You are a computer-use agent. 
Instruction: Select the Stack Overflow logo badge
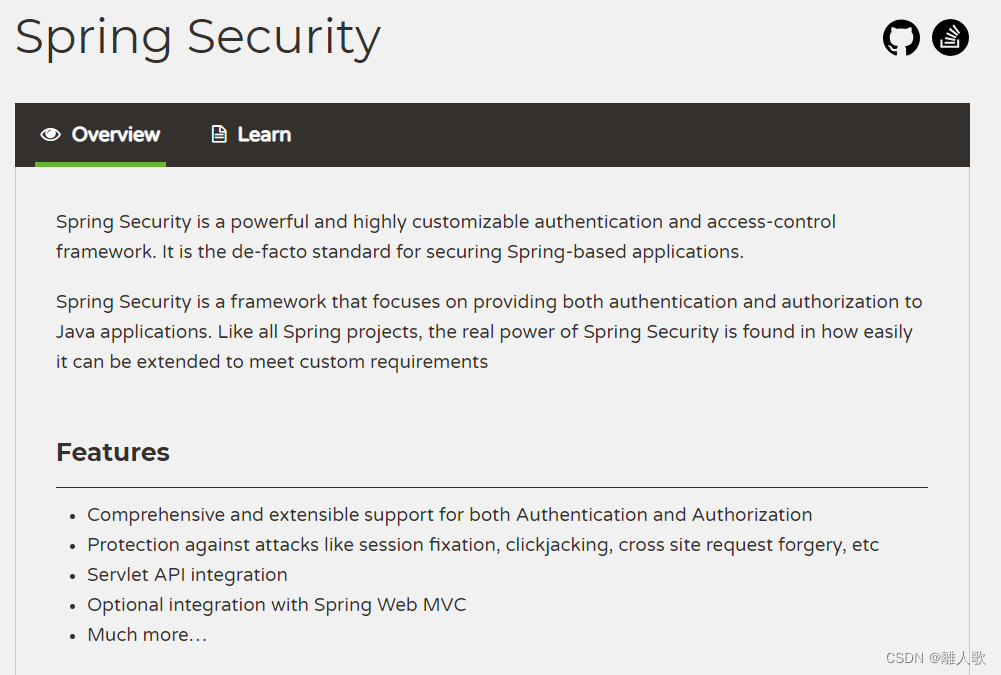[950, 37]
